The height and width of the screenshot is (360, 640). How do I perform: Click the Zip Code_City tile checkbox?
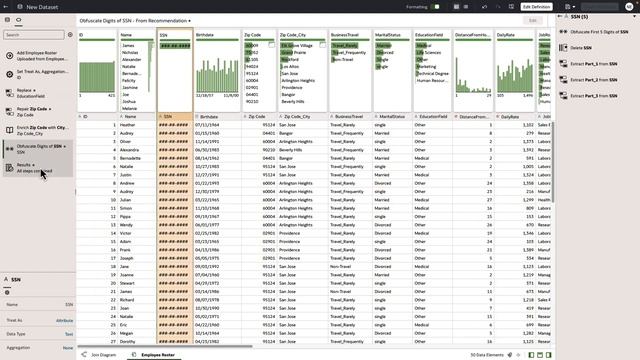coord(322,45)
